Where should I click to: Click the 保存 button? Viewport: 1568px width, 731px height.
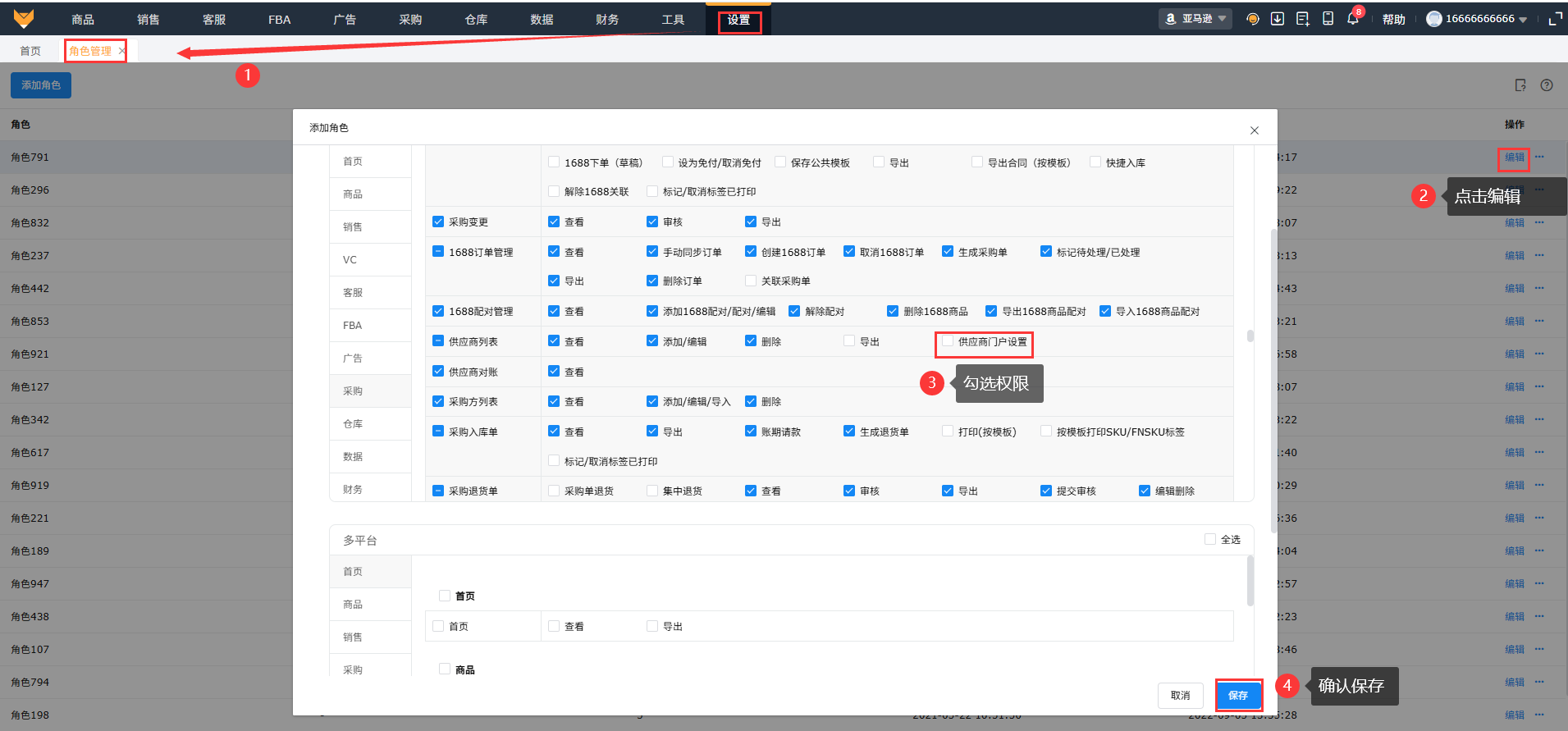click(1237, 696)
